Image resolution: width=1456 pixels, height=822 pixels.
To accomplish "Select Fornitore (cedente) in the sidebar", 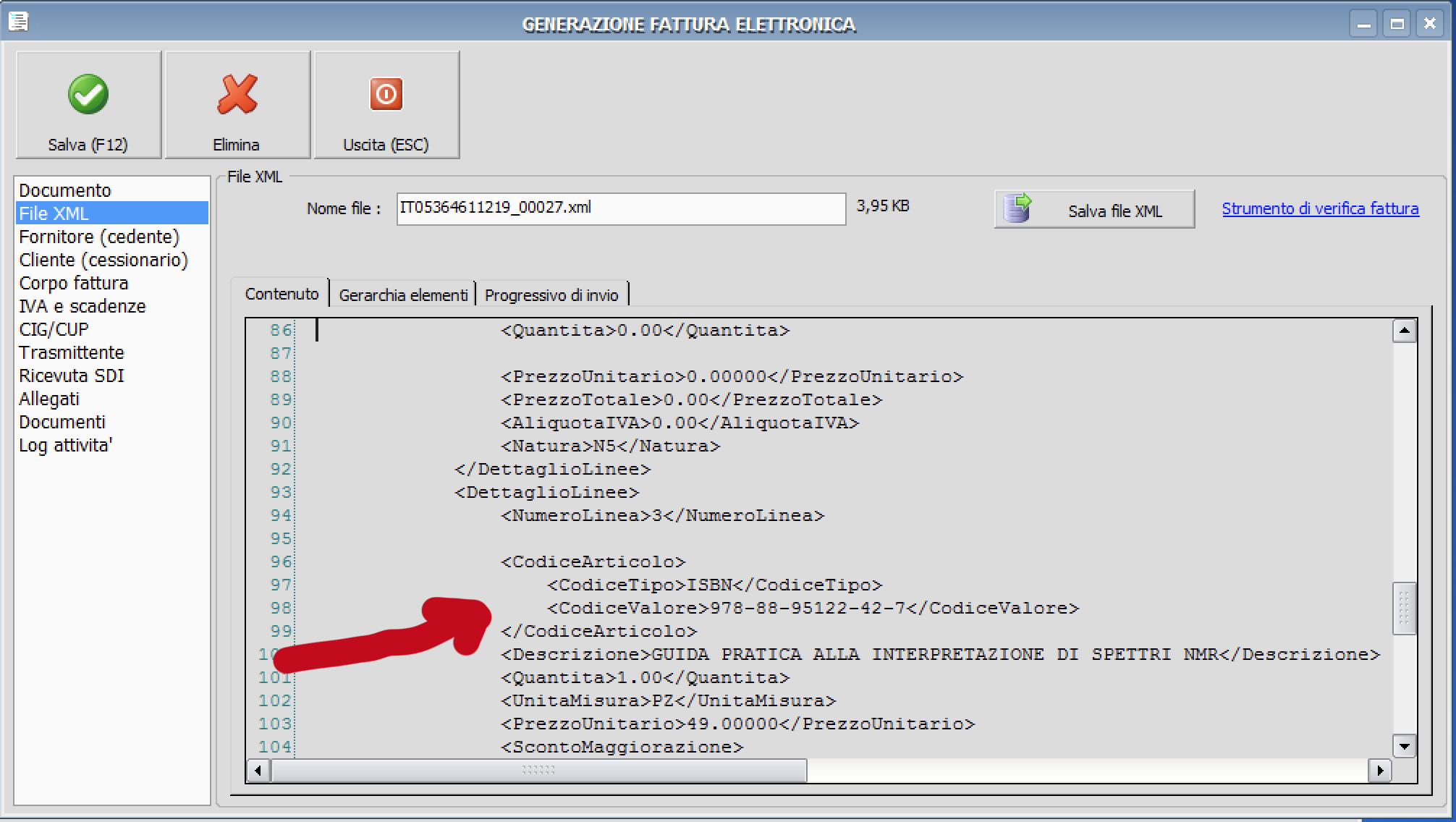I will (99, 237).
